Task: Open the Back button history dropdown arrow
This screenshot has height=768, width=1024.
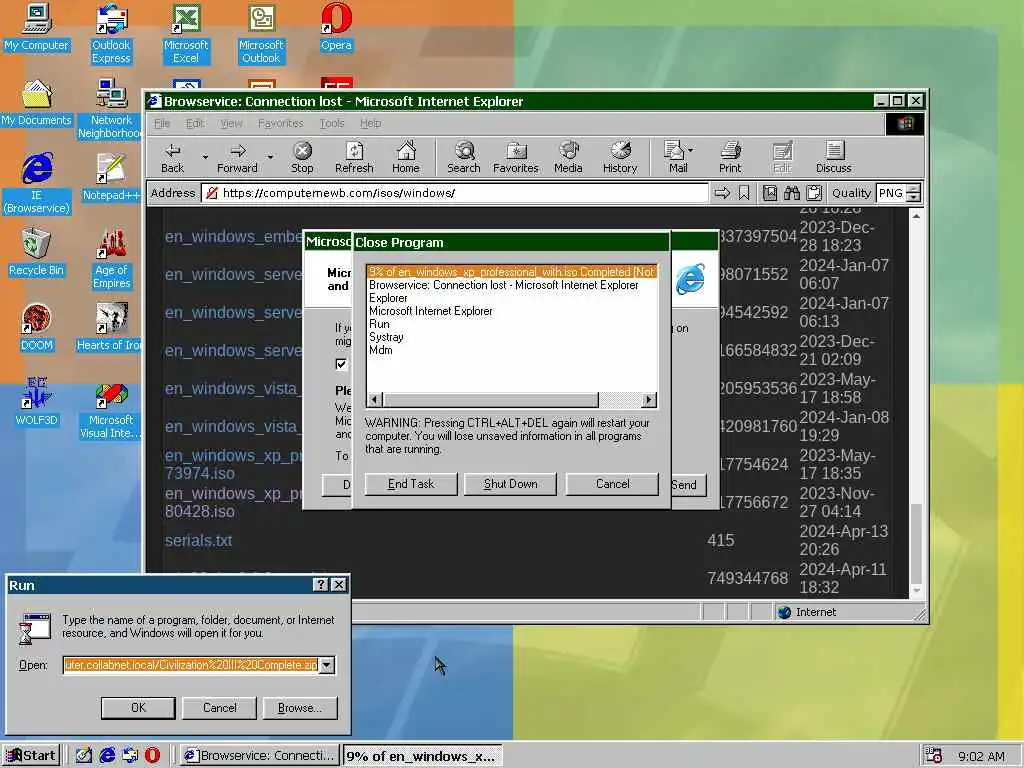Action: click(x=205, y=157)
